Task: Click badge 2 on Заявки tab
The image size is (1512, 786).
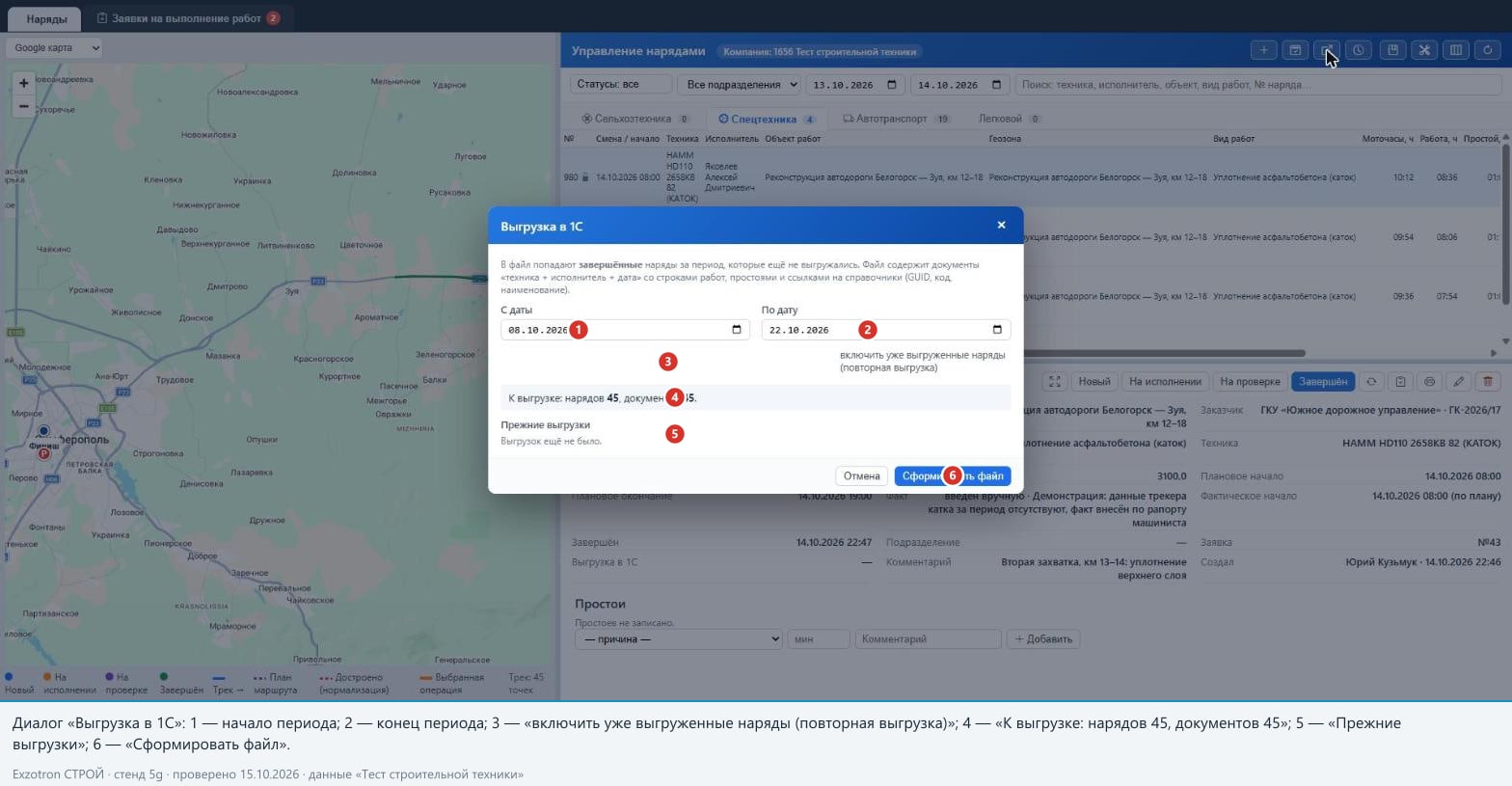Action: point(273,18)
